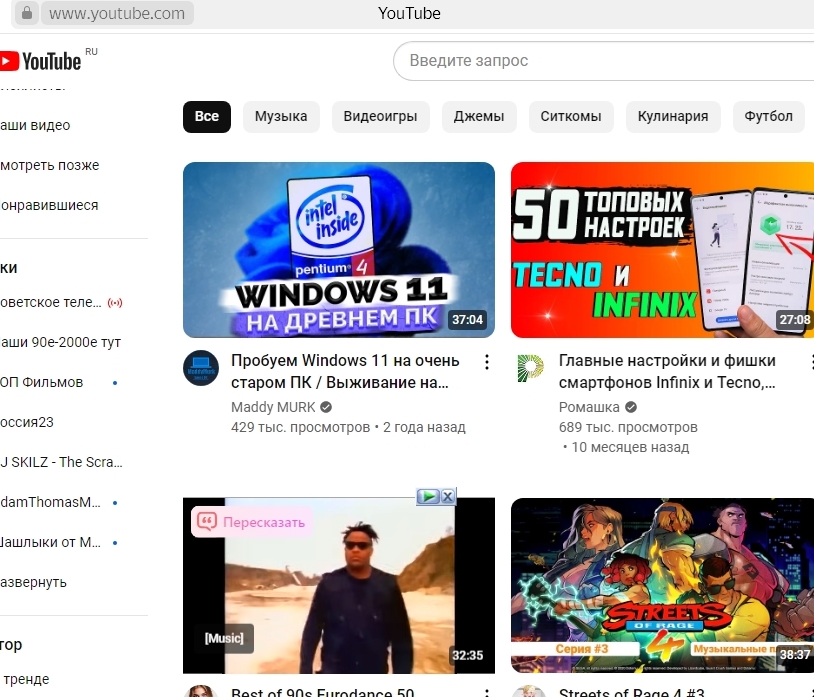814x697 pixels.
Task: Select the Футбол filter chip
Action: (768, 116)
